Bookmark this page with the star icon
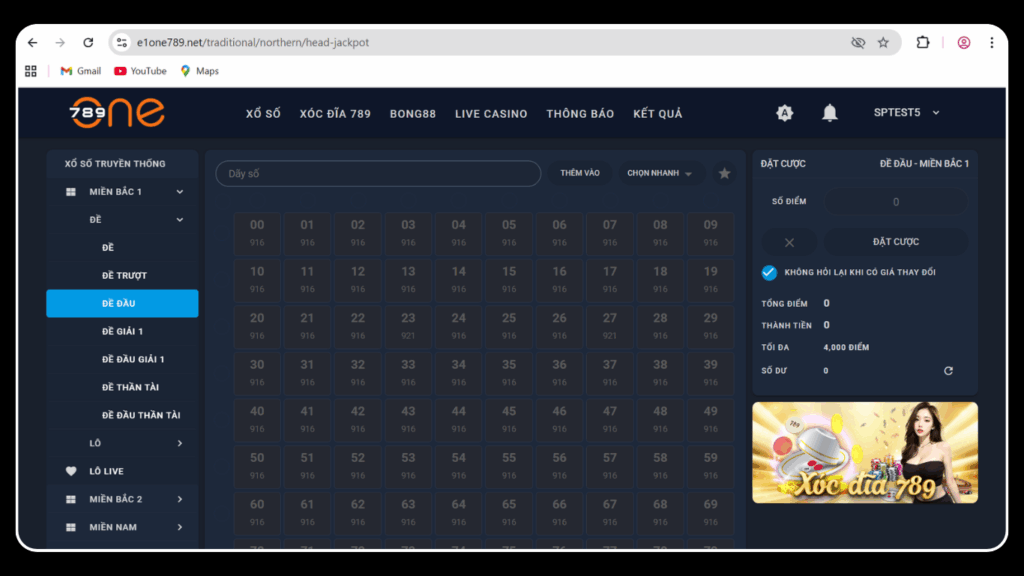This screenshot has width=1024, height=576. (x=883, y=43)
